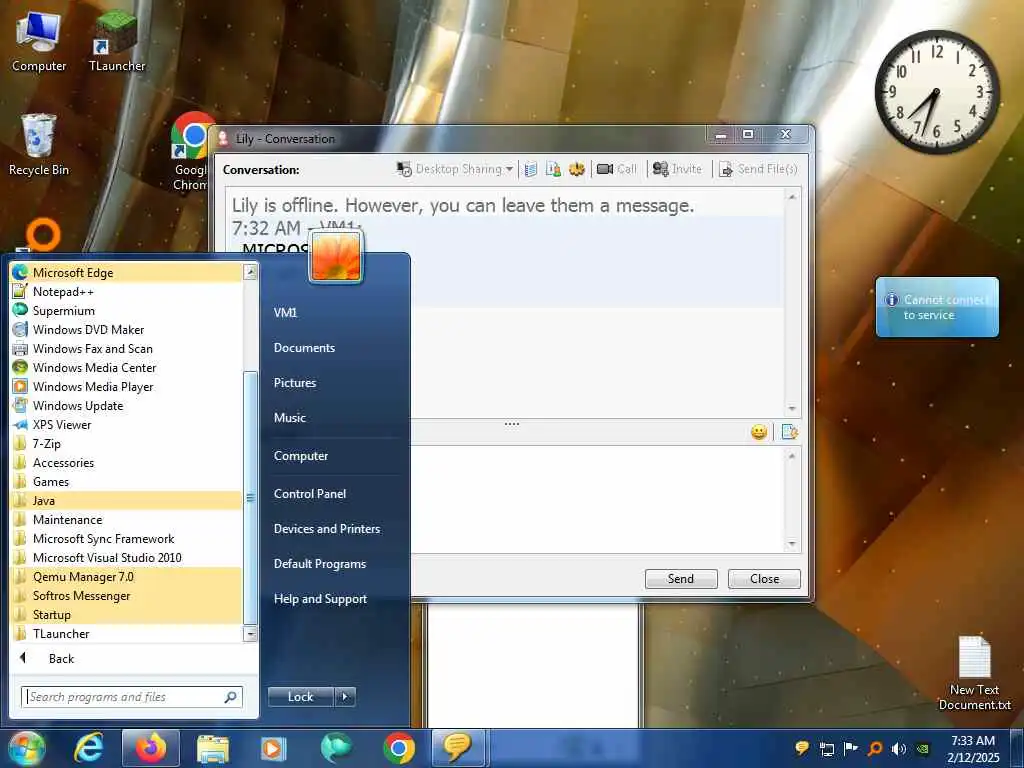Image resolution: width=1024 pixels, height=768 pixels.
Task: Click the volume speaker tray icon
Action: coord(899,748)
